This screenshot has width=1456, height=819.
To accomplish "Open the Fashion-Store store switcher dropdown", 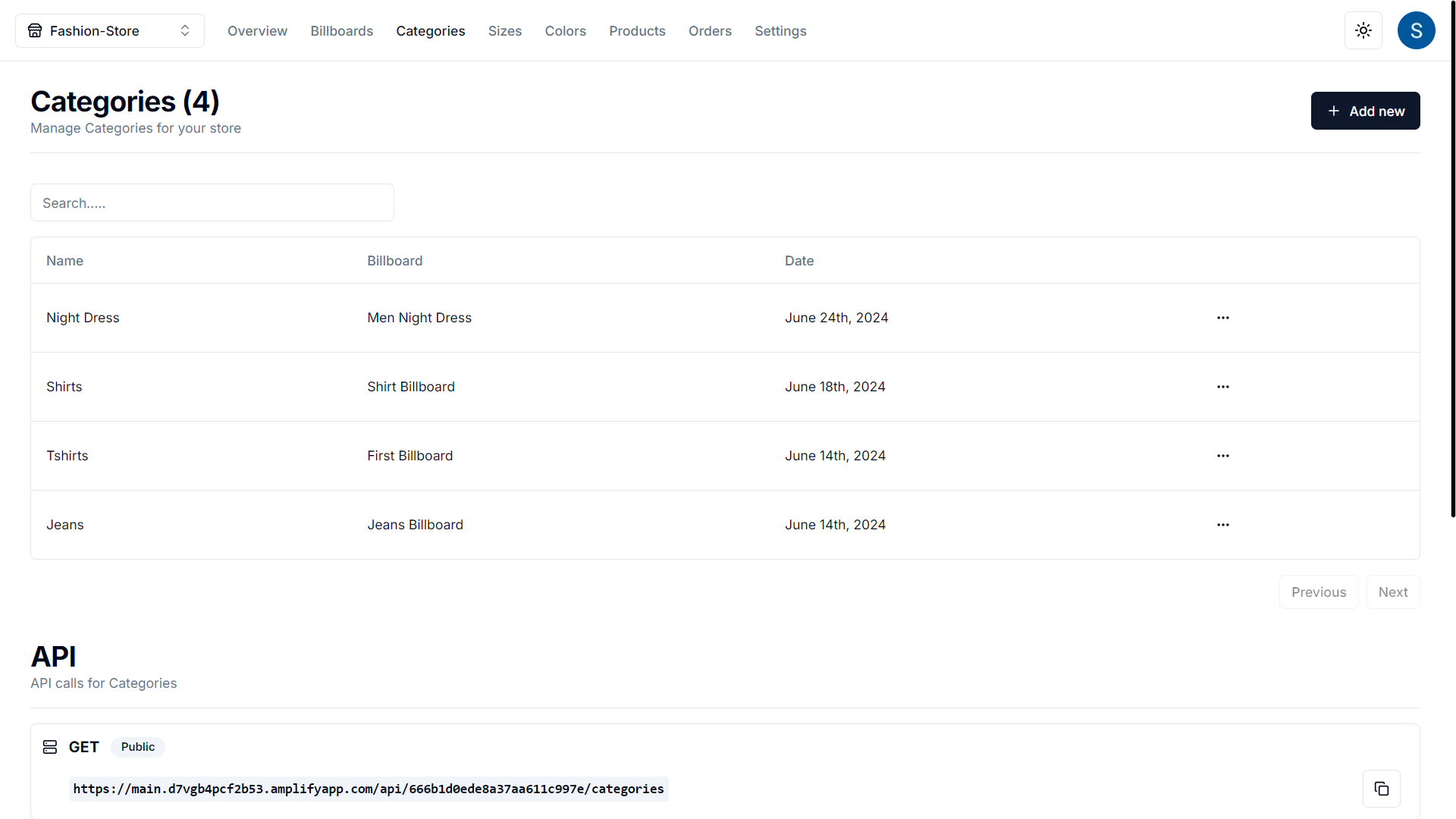I will (110, 30).
